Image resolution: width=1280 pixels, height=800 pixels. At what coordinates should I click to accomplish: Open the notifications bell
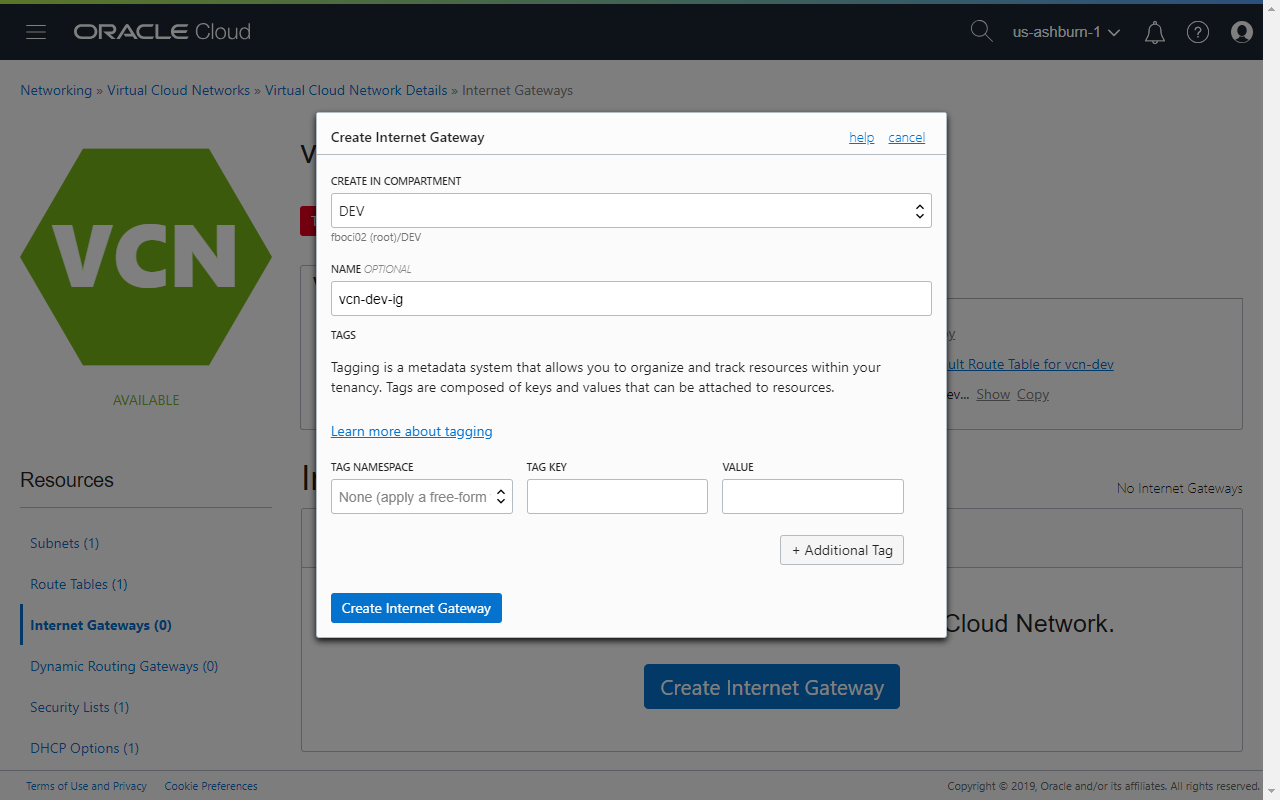[x=1154, y=32]
